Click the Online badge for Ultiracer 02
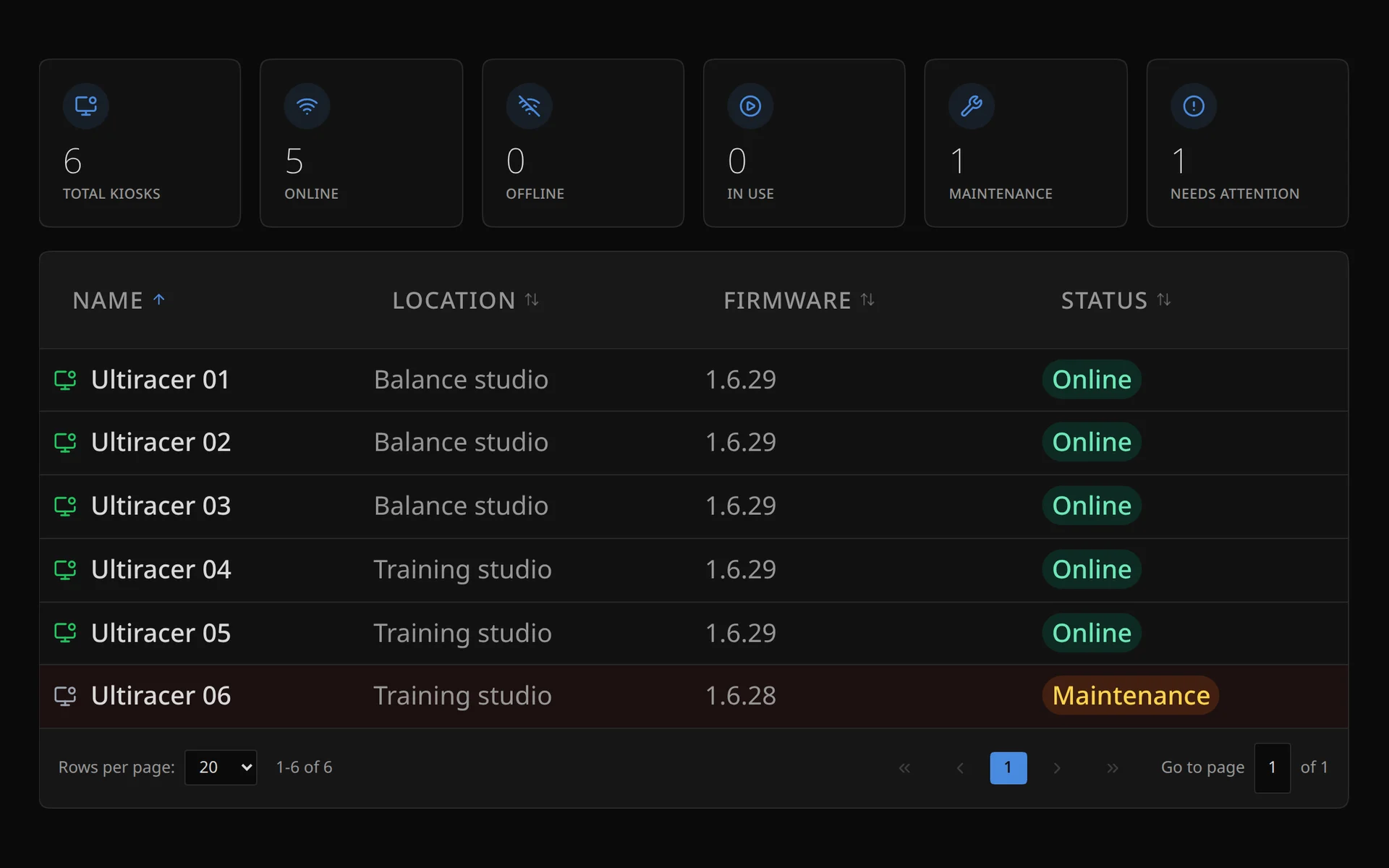 [x=1092, y=442]
